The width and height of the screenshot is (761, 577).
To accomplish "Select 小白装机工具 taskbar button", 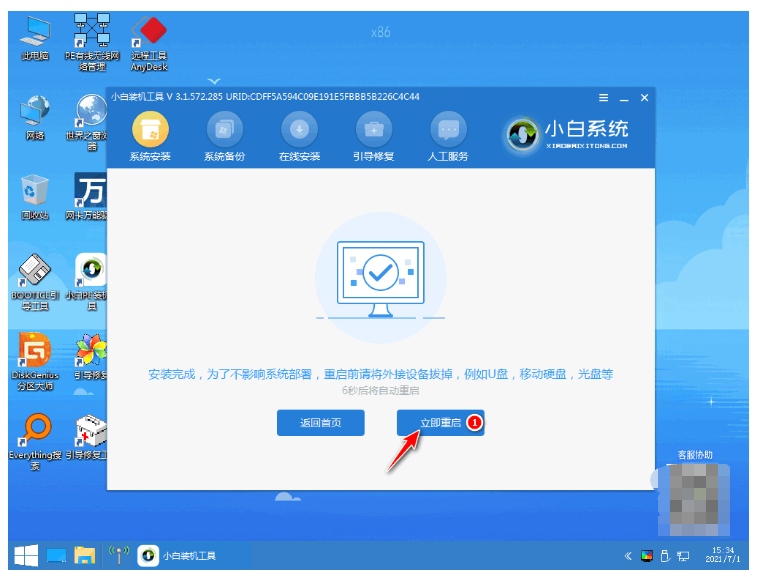I will point(177,556).
